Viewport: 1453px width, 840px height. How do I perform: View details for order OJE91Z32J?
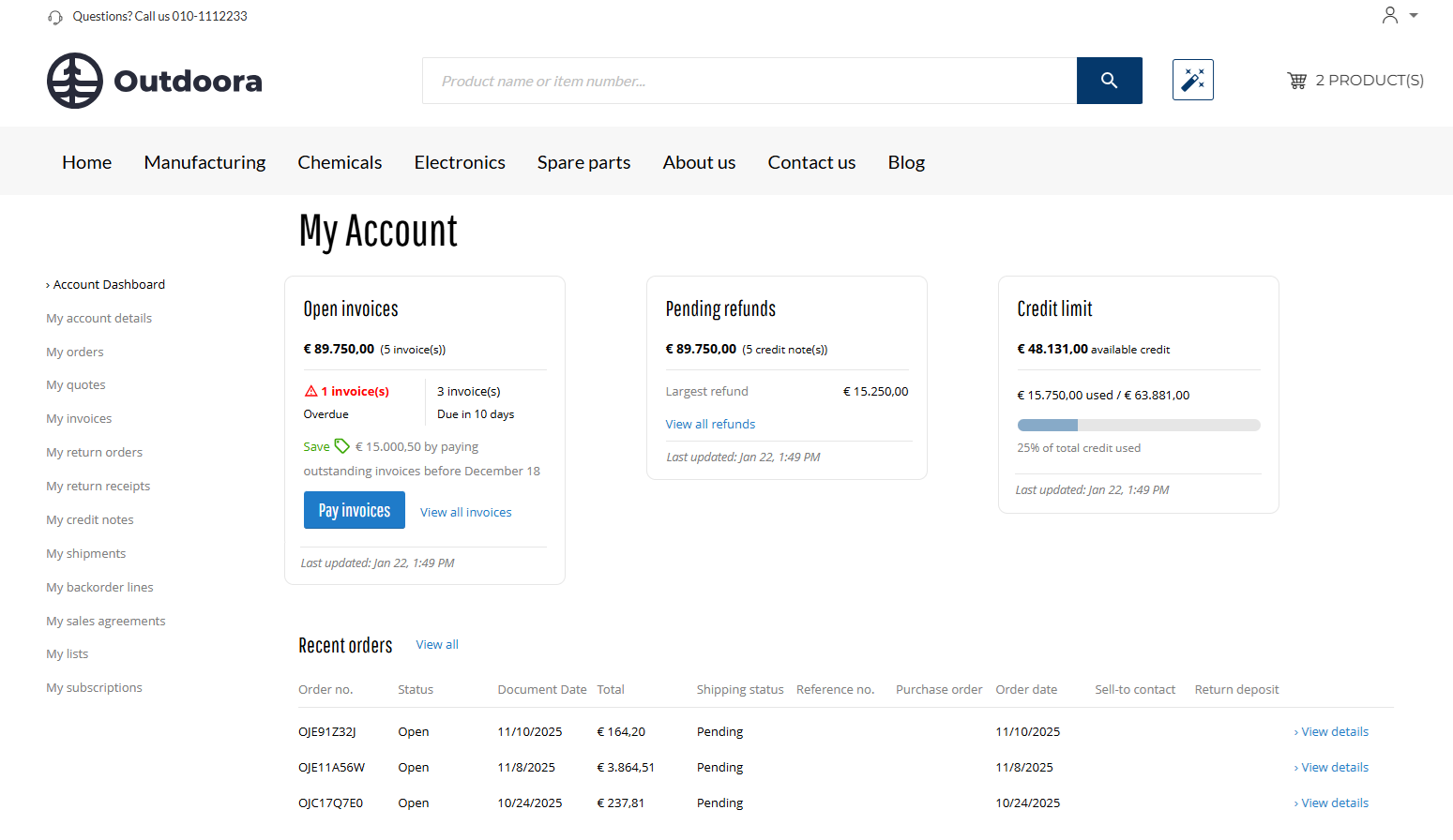point(1333,731)
